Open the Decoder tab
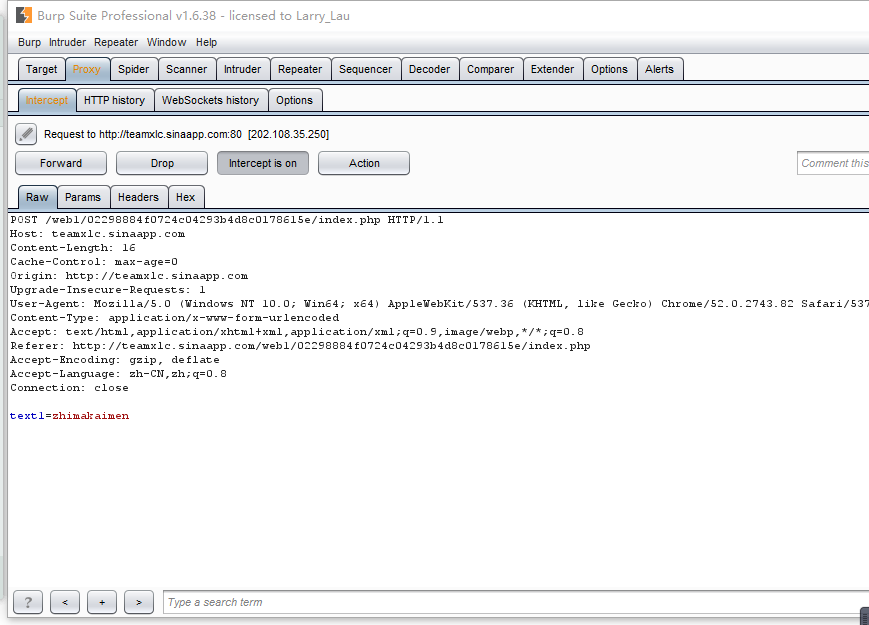Viewport: 869px width, 625px height. (430, 69)
